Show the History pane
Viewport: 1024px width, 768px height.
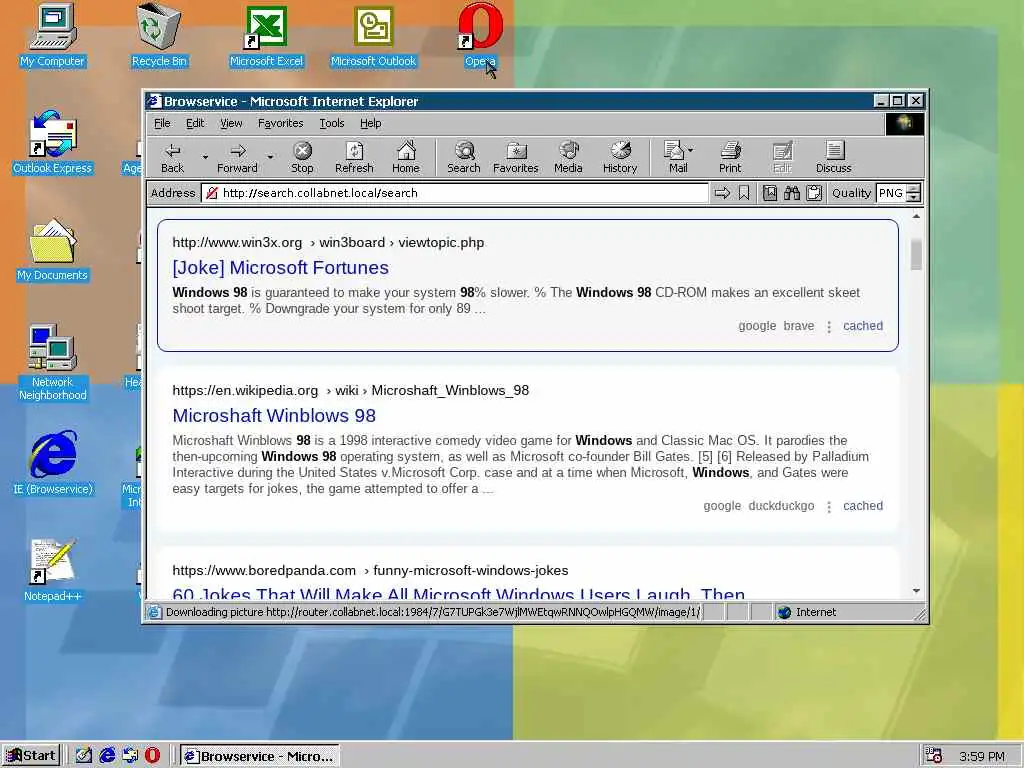pos(620,157)
